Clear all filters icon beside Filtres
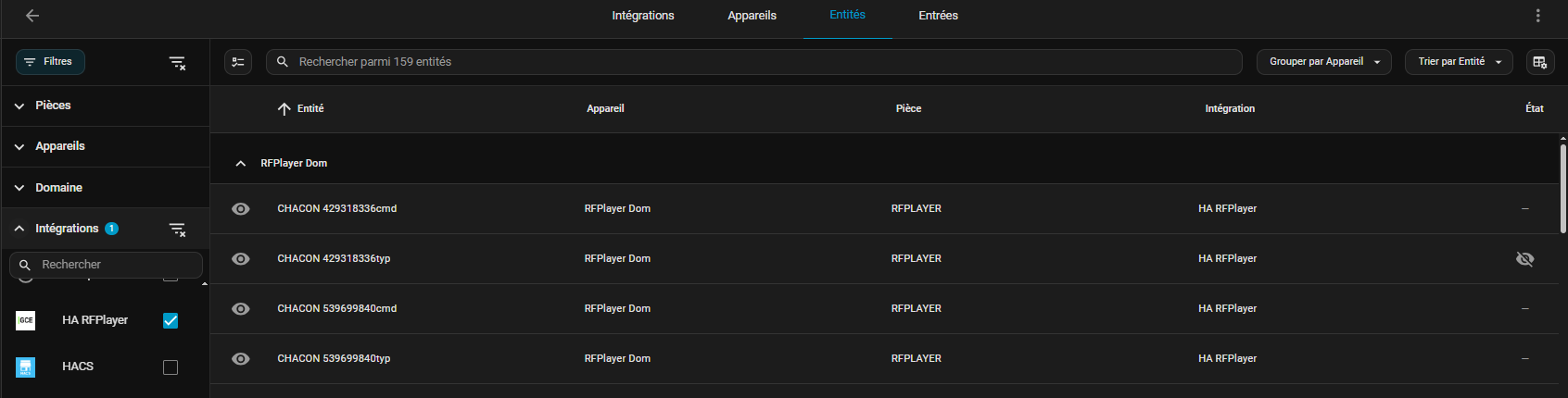The width and height of the screenshot is (1568, 398). pyautogui.click(x=177, y=63)
